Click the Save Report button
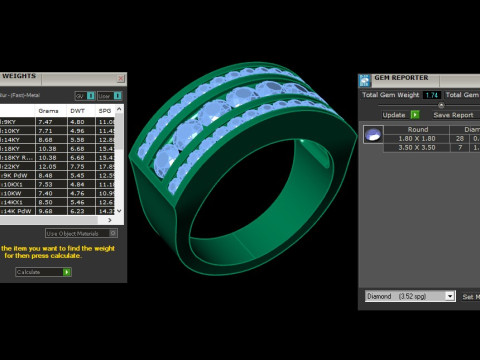The image size is (480, 360). [x=453, y=115]
